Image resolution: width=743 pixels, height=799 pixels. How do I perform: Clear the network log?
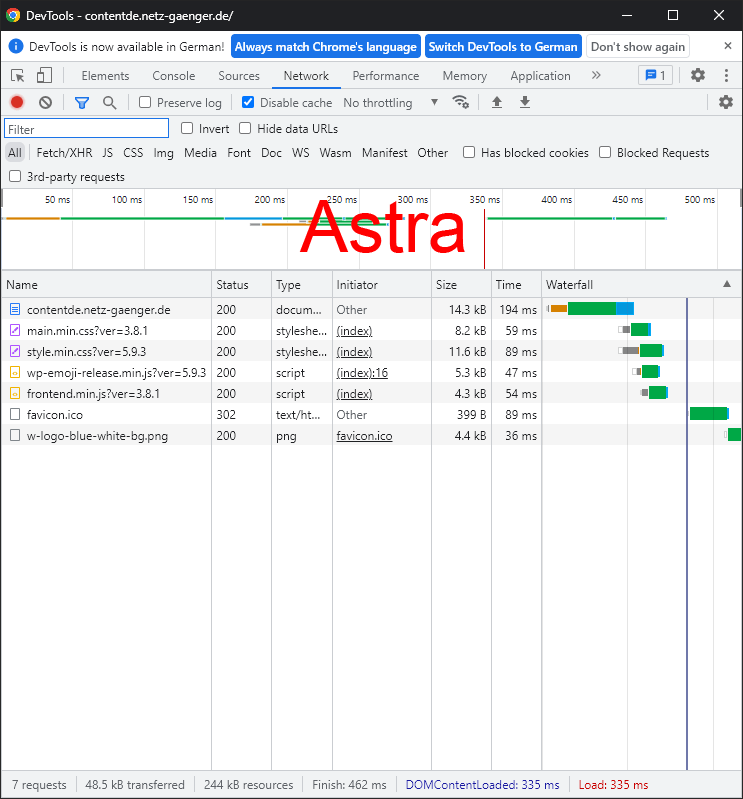45,102
